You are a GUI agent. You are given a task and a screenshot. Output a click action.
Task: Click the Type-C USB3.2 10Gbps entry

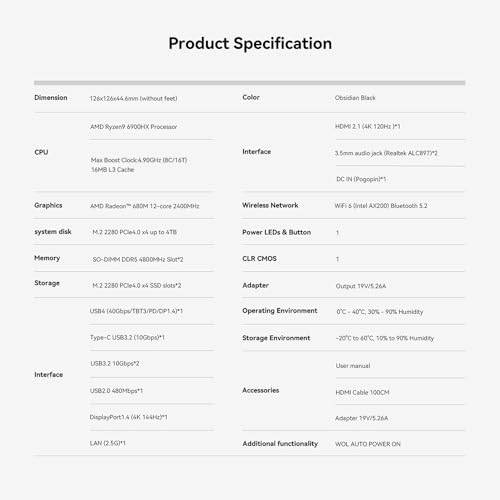tap(127, 337)
